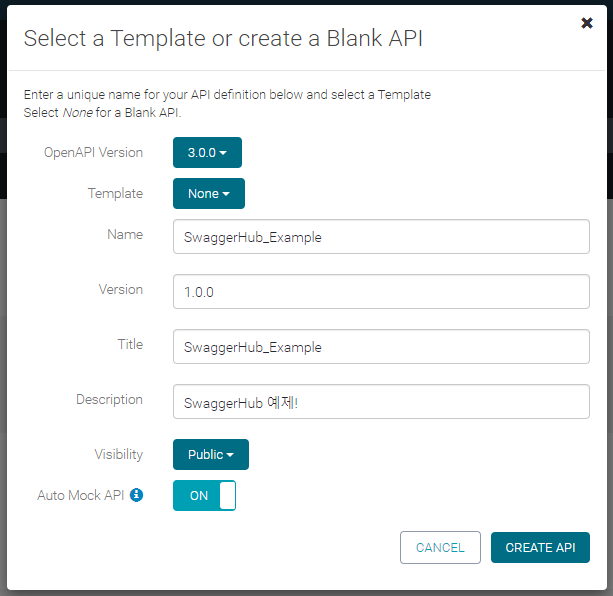Focus the Version field showing 1.0.0

(x=381, y=292)
